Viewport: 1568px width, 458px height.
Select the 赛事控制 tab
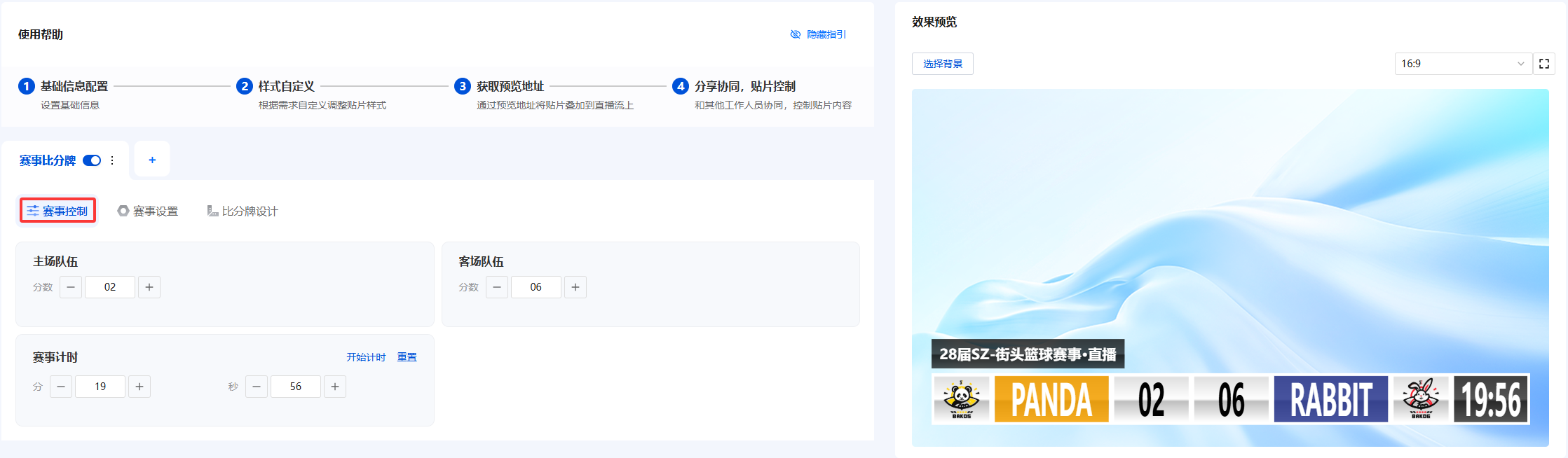pos(57,211)
